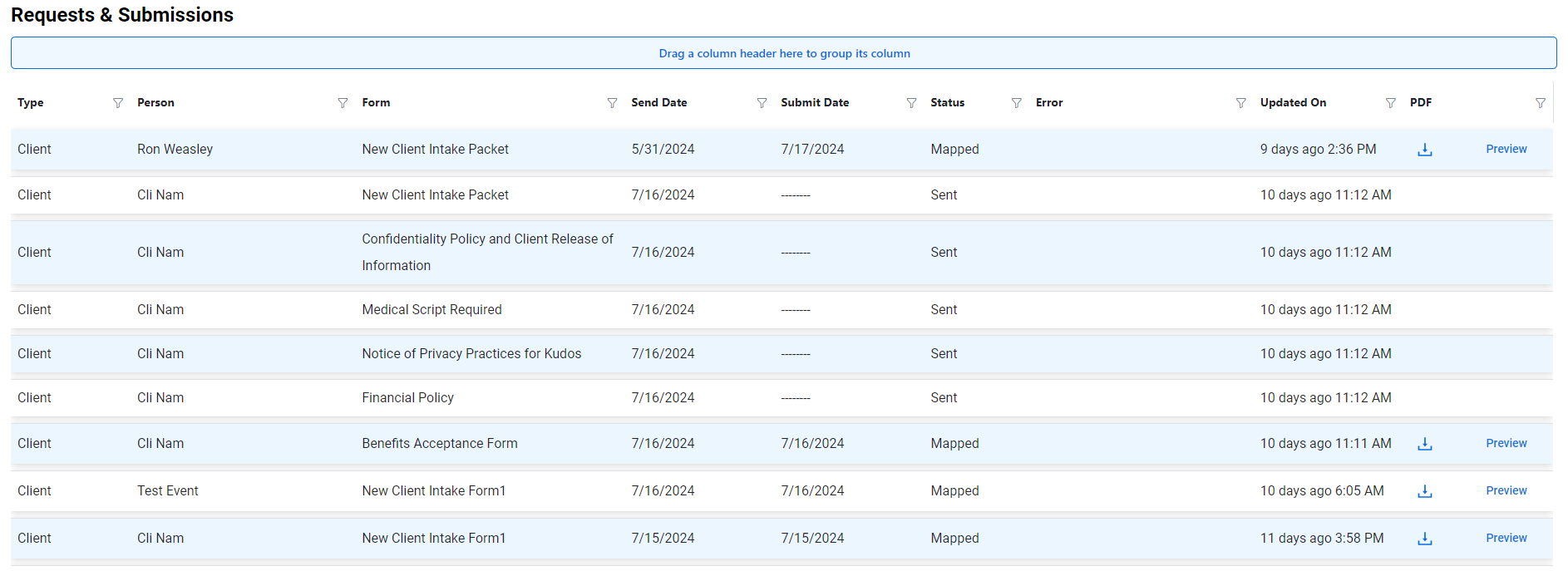
Task: Open filter for the Type column
Action: tap(118, 103)
